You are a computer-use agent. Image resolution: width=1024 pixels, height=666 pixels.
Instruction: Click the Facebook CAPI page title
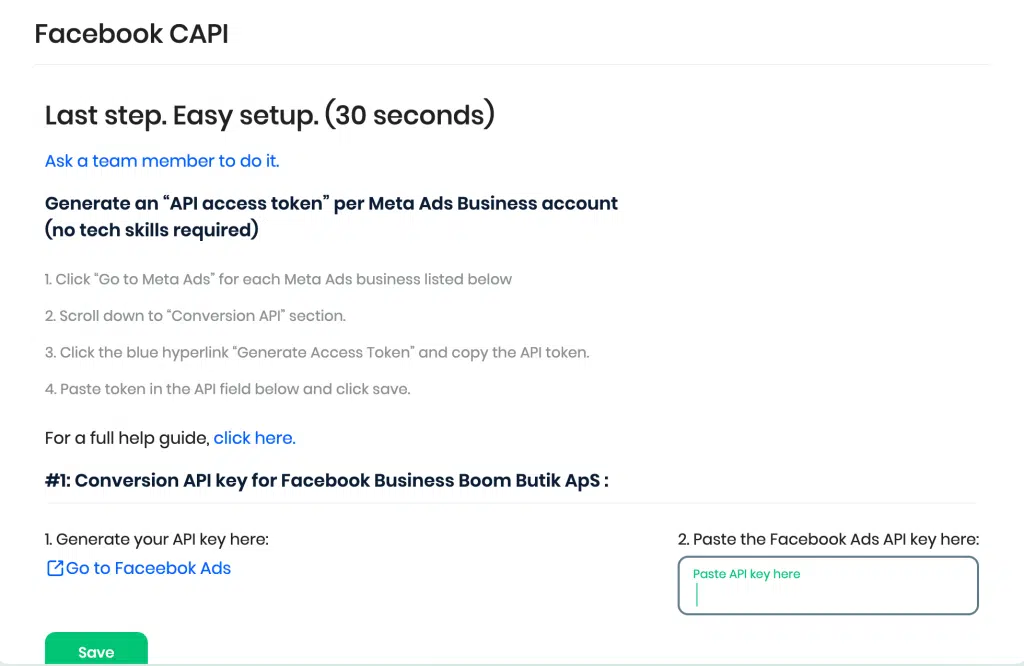tap(131, 34)
